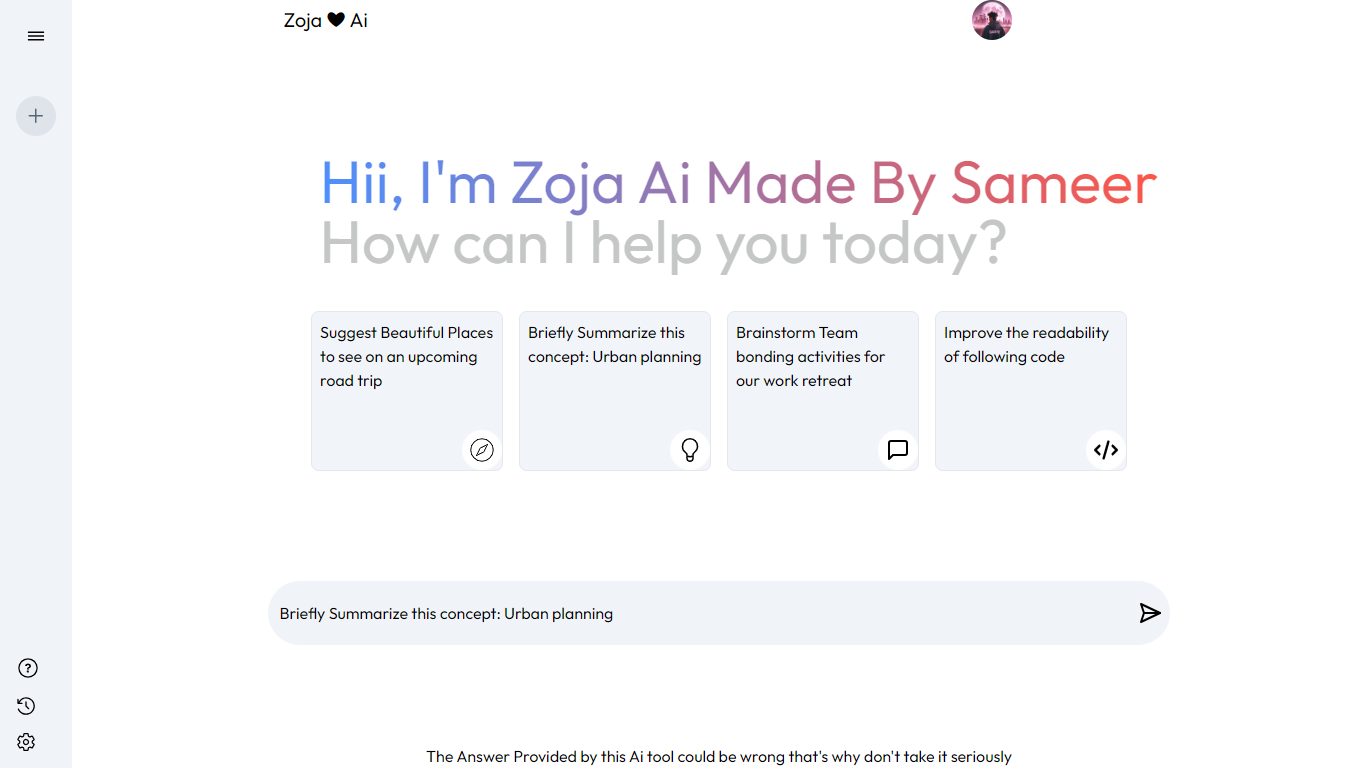Send the prompt with the arrow icon
Screen dimensions: 1366x768
click(1150, 613)
